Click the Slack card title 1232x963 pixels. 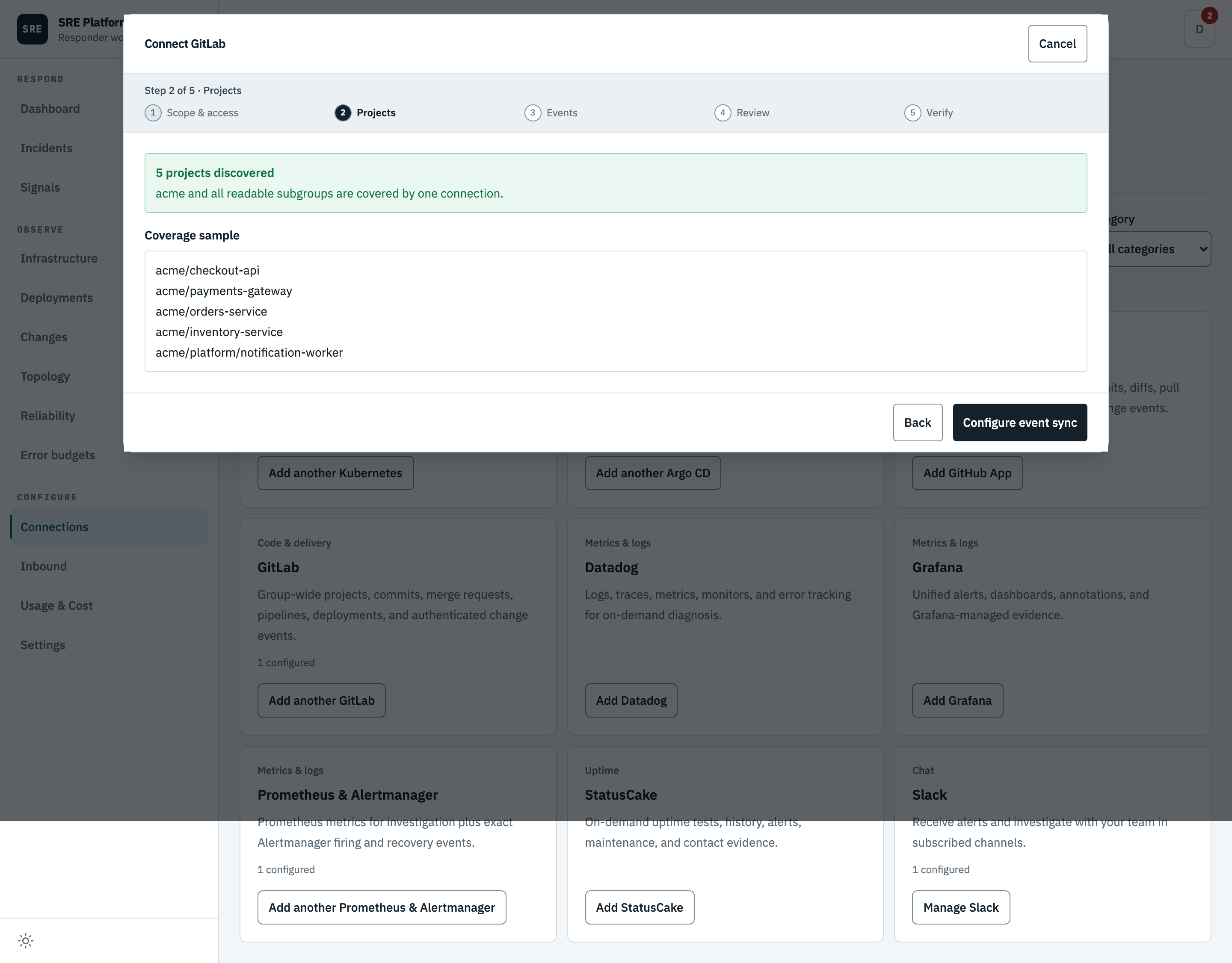point(929,795)
